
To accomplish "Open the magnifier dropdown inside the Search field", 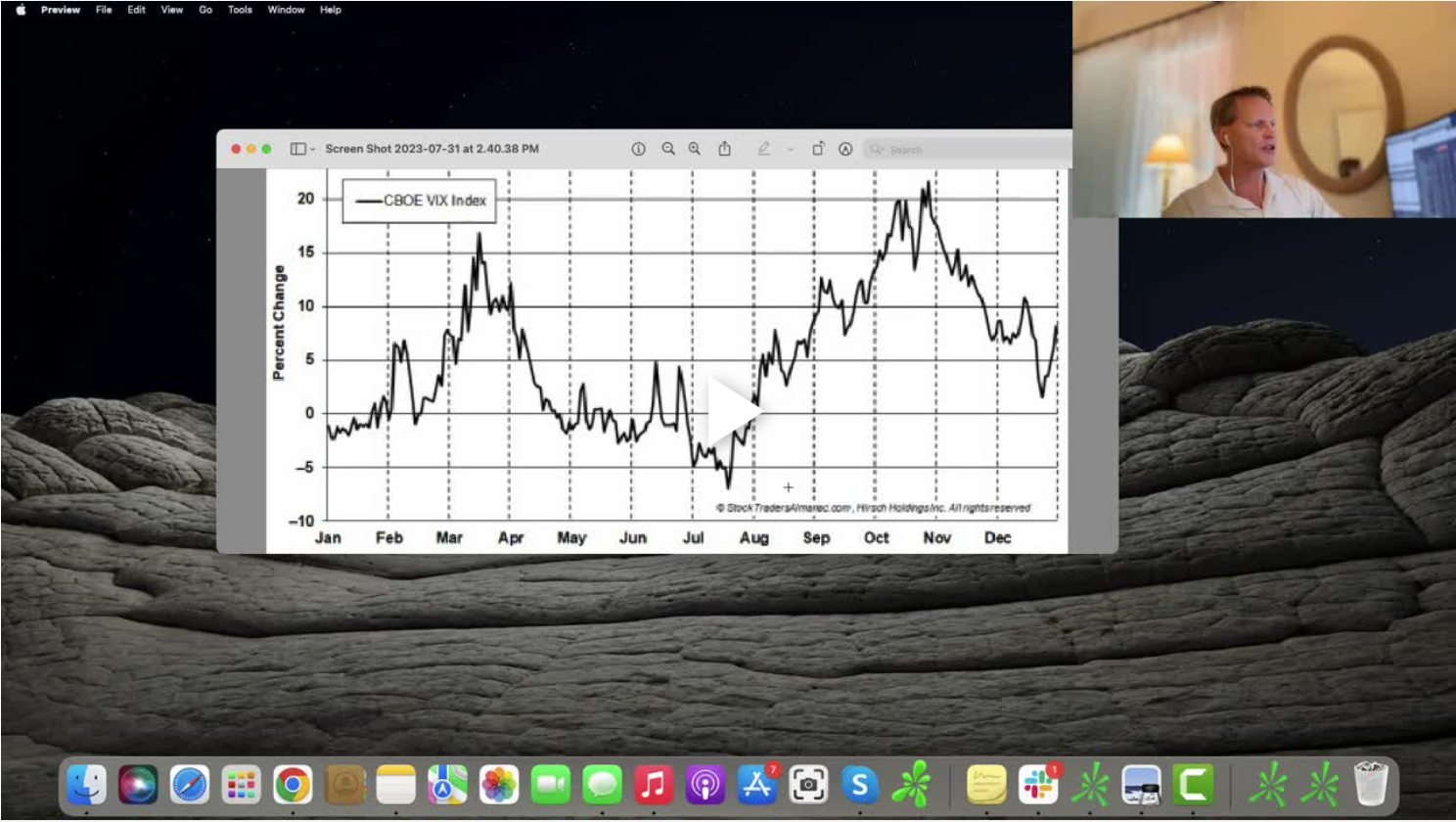I will tap(878, 149).
